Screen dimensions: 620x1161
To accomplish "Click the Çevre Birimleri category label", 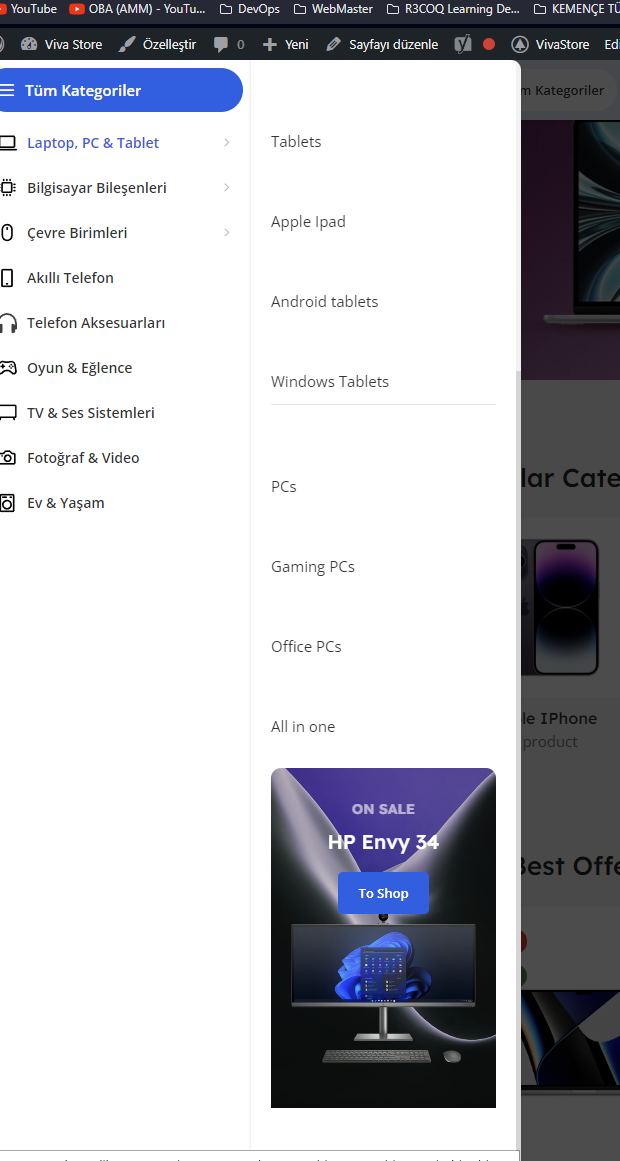I will click(x=77, y=233).
